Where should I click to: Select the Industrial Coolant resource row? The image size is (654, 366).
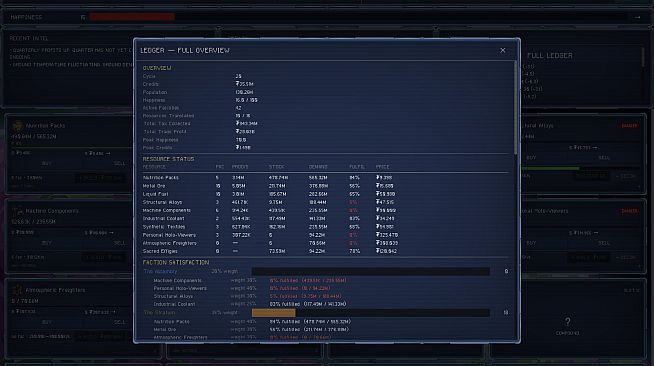(x=325, y=218)
